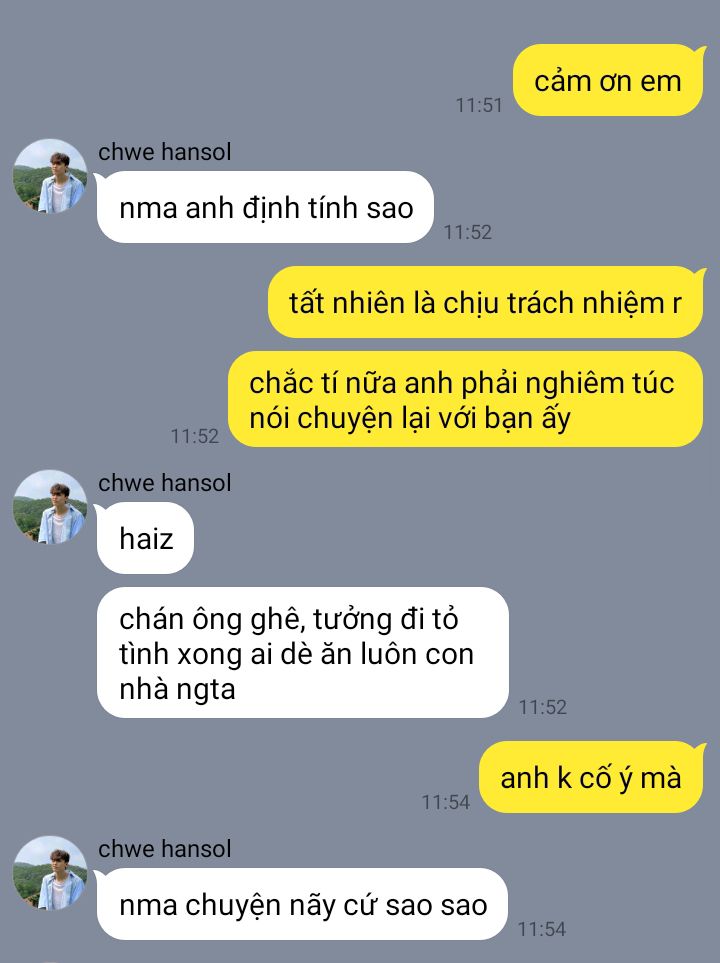Screen dimensions: 720x963
Task: Tap the profile picture next to 'haiz' message
Action: coord(50,507)
